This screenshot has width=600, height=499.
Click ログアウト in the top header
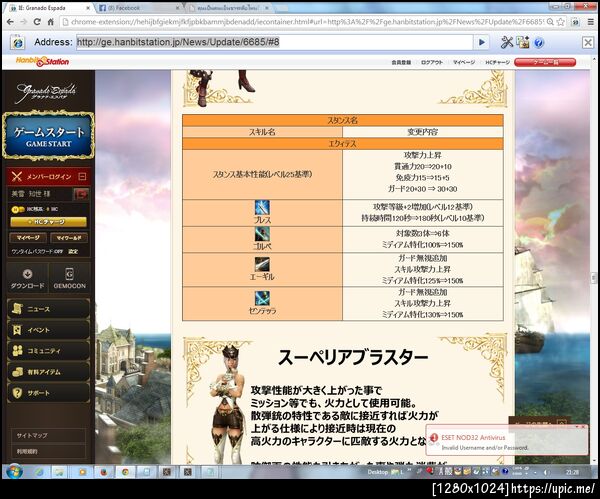pos(432,62)
